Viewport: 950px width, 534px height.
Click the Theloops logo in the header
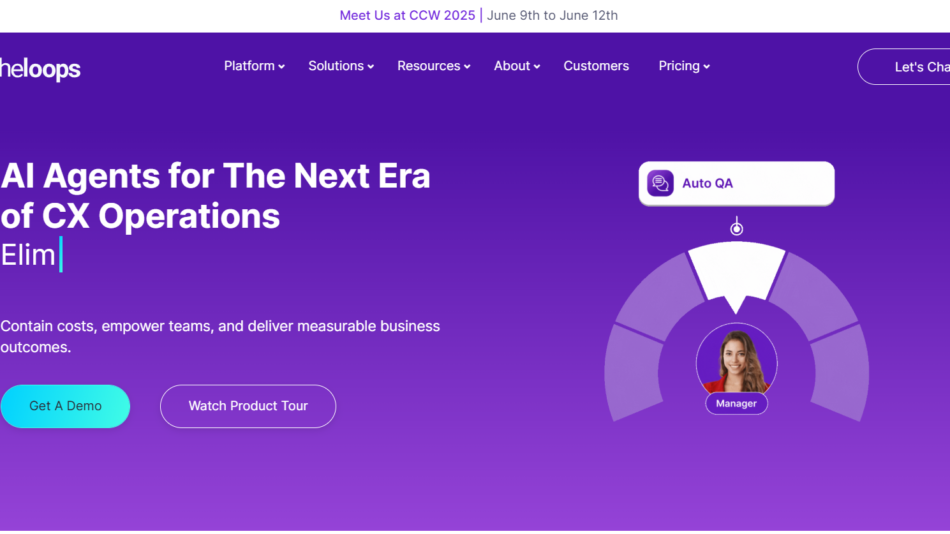click(x=40, y=68)
